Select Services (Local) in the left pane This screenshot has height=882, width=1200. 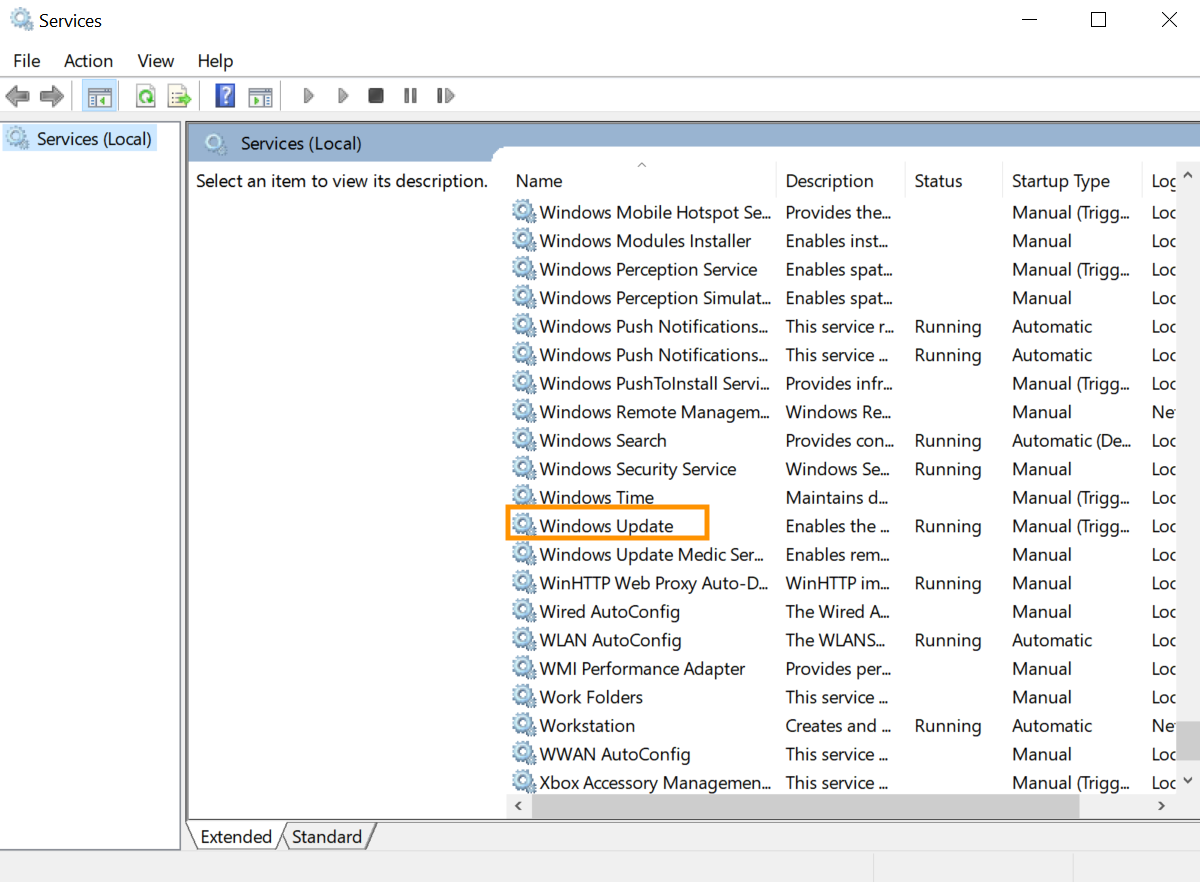pyautogui.click(x=79, y=138)
